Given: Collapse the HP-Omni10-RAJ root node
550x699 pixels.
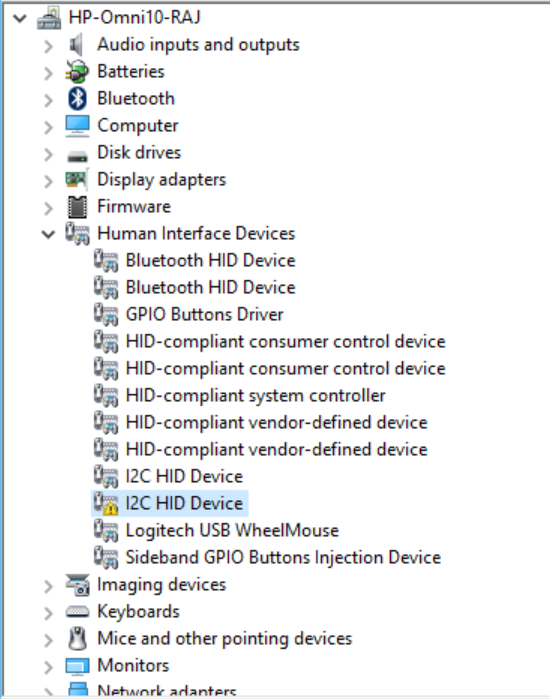Looking at the screenshot, I should tap(20, 18).
